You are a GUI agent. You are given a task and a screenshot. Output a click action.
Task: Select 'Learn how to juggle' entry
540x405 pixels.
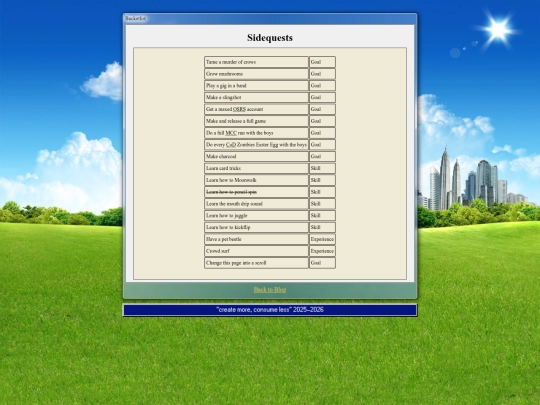[x=256, y=215]
